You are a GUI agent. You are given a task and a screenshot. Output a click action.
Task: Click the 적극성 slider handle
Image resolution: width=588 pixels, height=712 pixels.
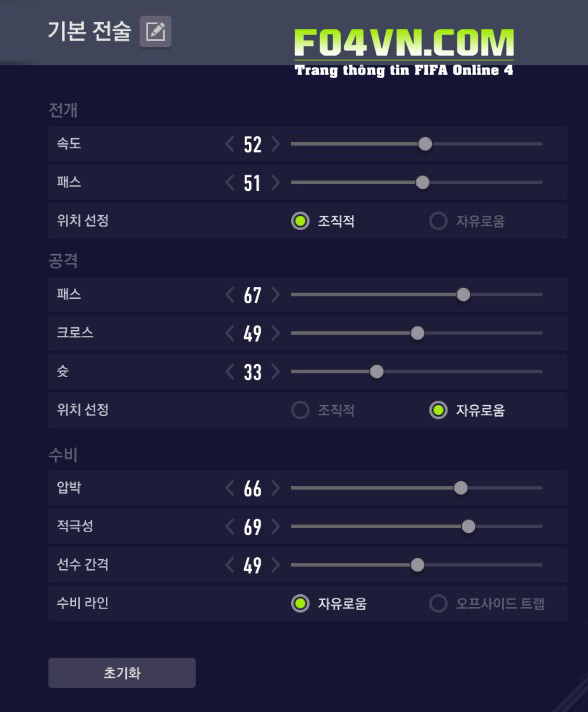coord(468,527)
